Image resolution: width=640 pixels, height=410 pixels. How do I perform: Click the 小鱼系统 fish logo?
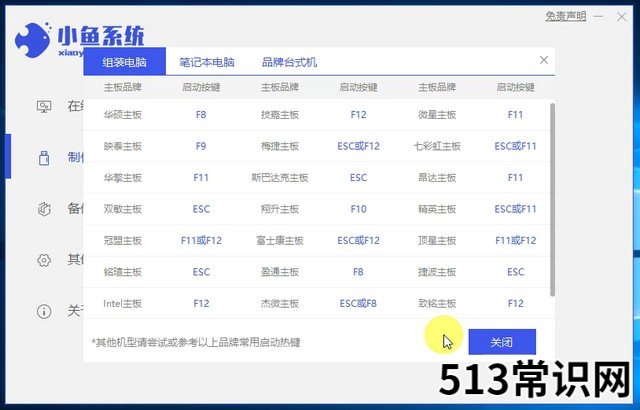click(x=33, y=40)
